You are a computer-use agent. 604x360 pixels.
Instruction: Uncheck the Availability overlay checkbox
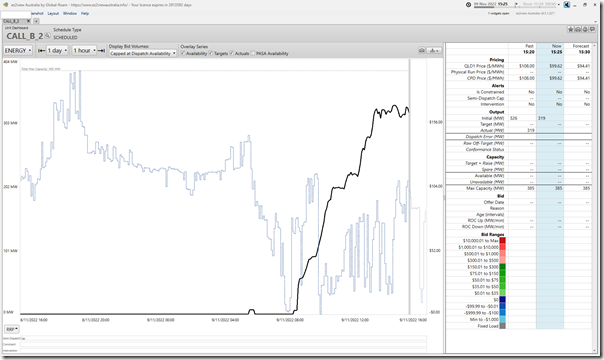click(x=183, y=53)
